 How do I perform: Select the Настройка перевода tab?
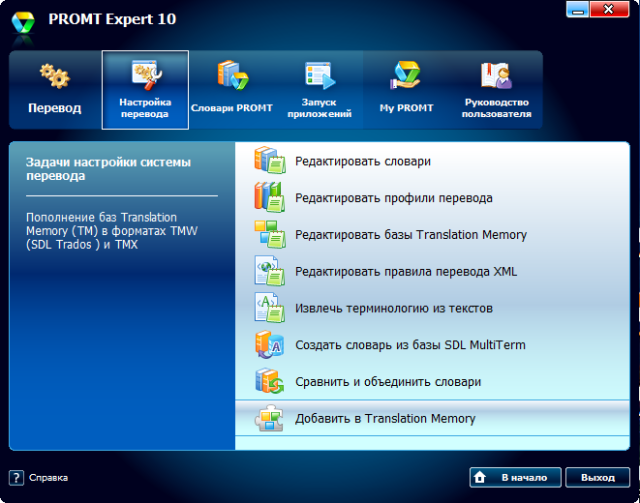(x=145, y=90)
